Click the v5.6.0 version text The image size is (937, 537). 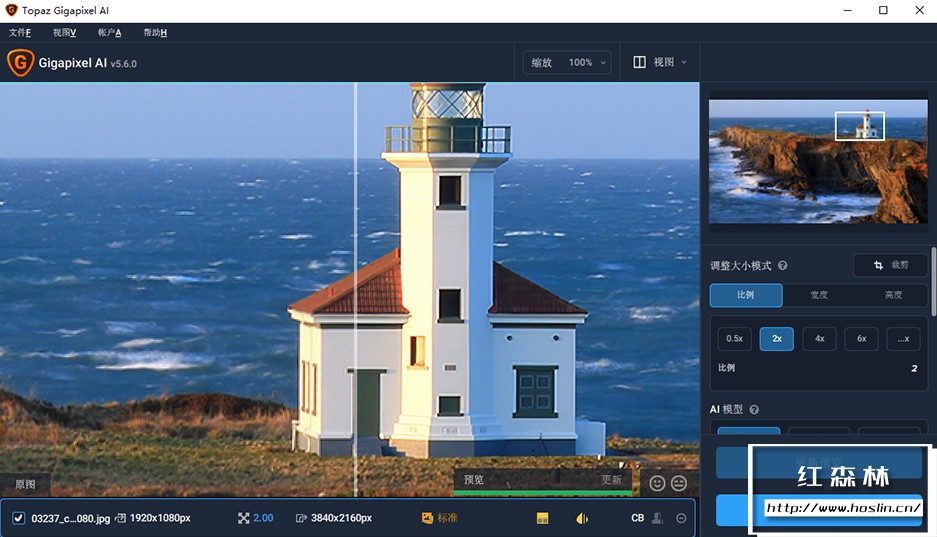pyautogui.click(x=124, y=64)
